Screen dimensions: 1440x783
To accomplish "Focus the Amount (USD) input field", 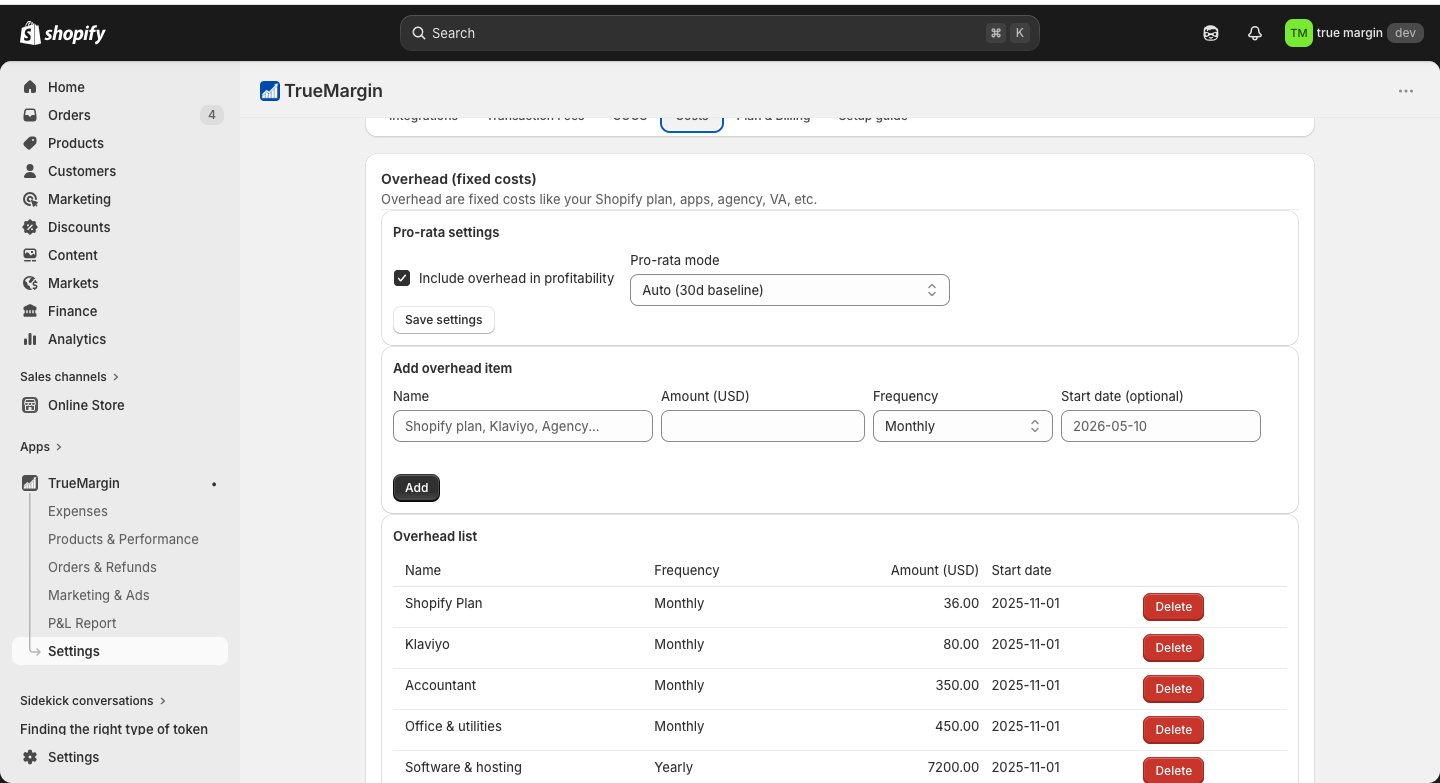I will click(763, 426).
